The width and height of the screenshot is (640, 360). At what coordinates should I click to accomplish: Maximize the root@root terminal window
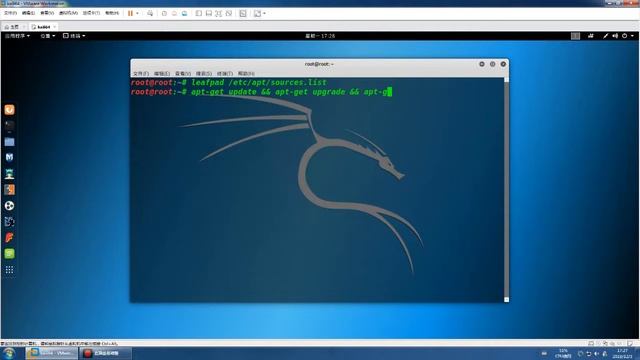[x=493, y=64]
